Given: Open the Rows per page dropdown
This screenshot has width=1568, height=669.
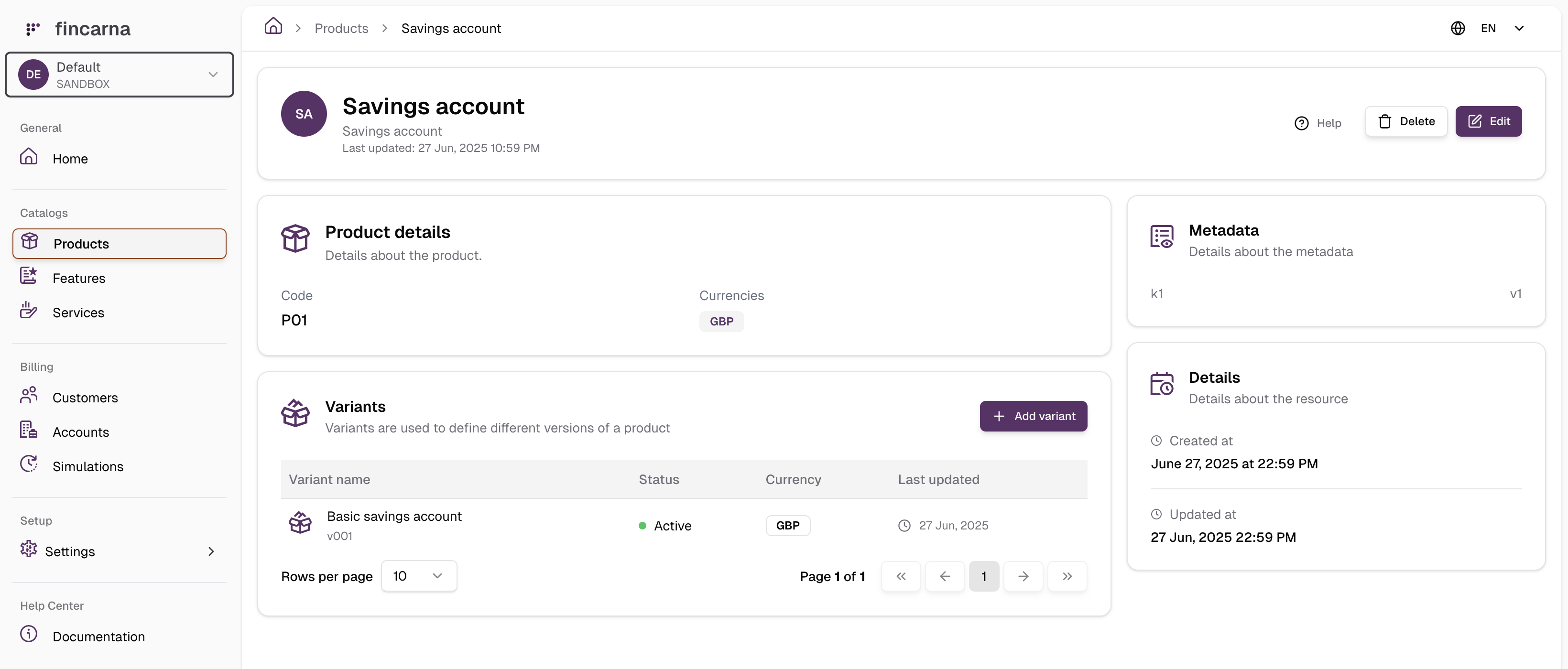Looking at the screenshot, I should click(x=419, y=575).
